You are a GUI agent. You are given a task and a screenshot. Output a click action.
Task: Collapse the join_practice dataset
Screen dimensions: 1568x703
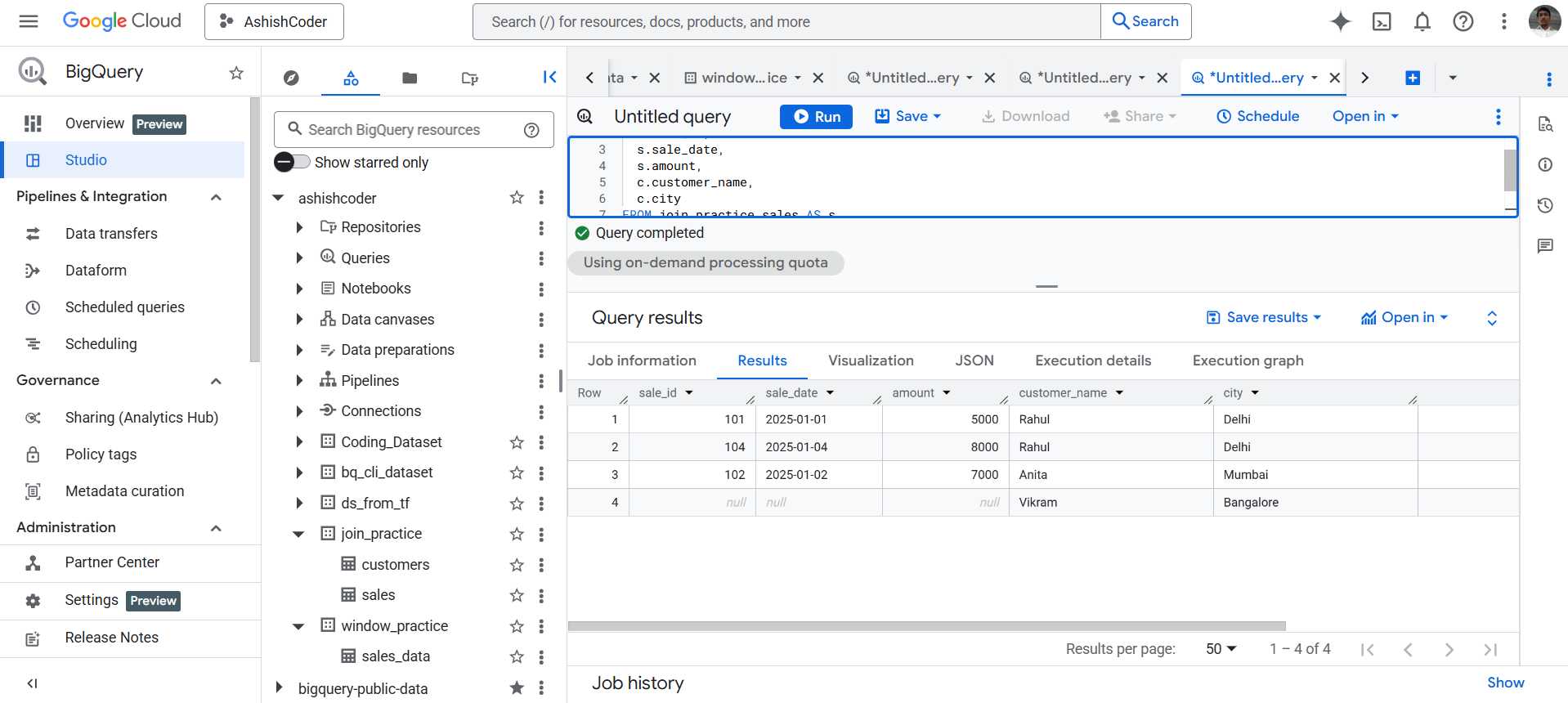pos(298,534)
